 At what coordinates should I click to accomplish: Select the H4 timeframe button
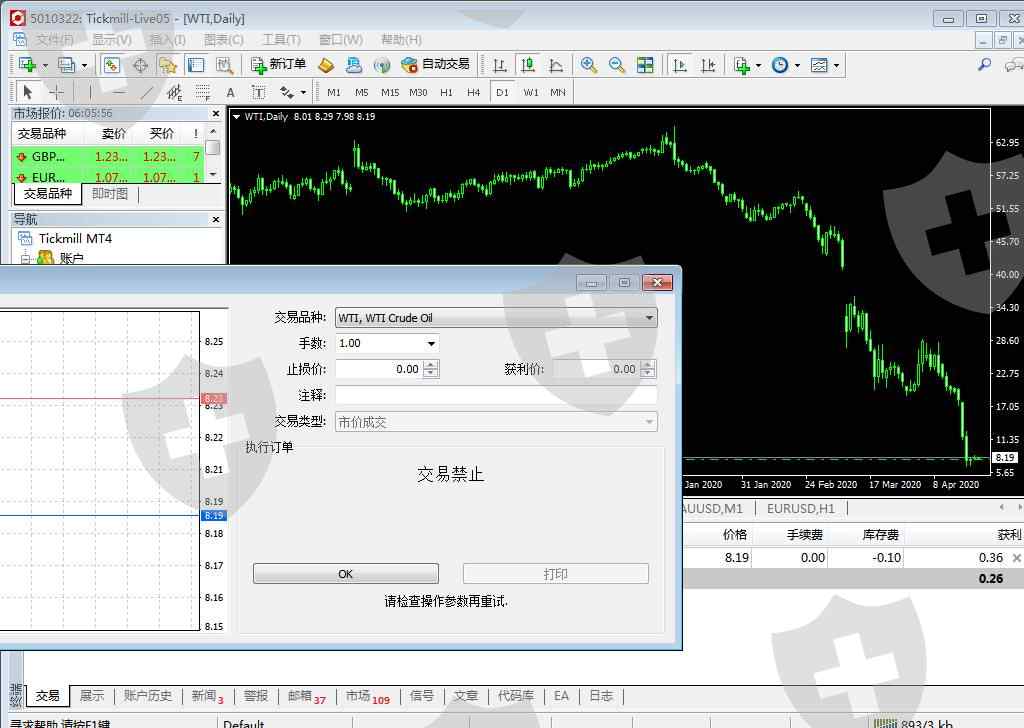pos(474,92)
